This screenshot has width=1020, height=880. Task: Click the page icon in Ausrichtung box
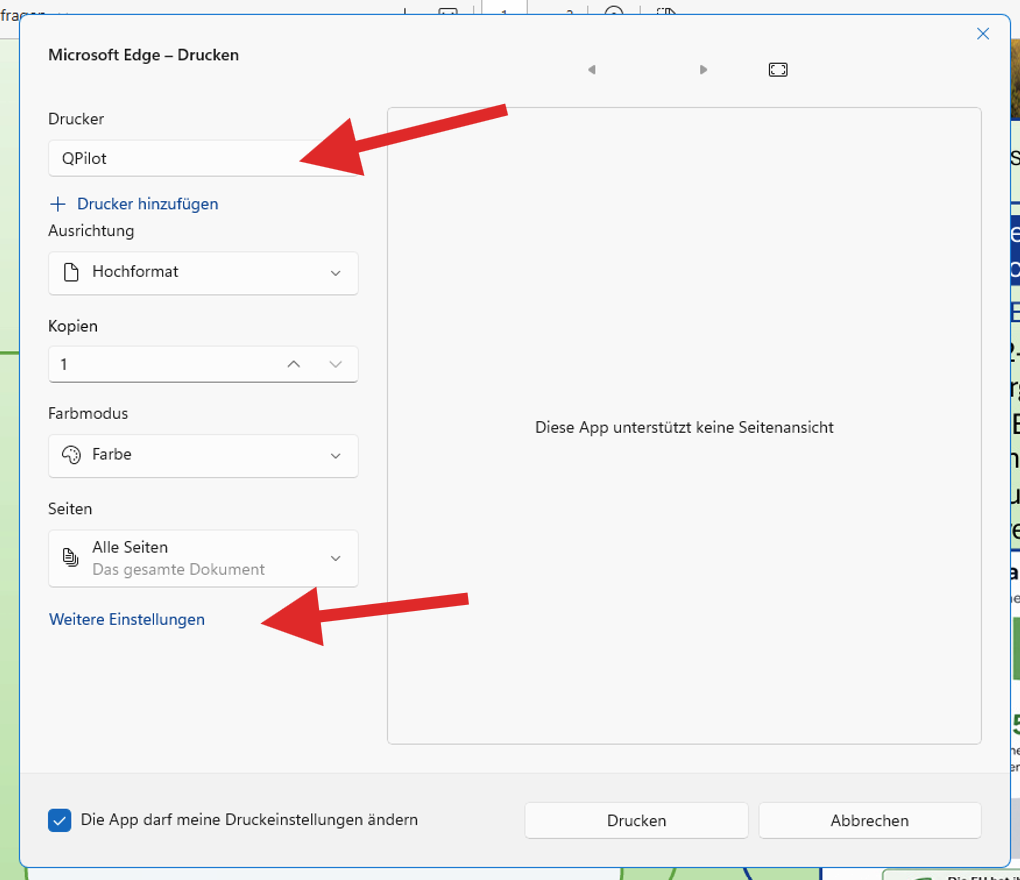(x=72, y=272)
